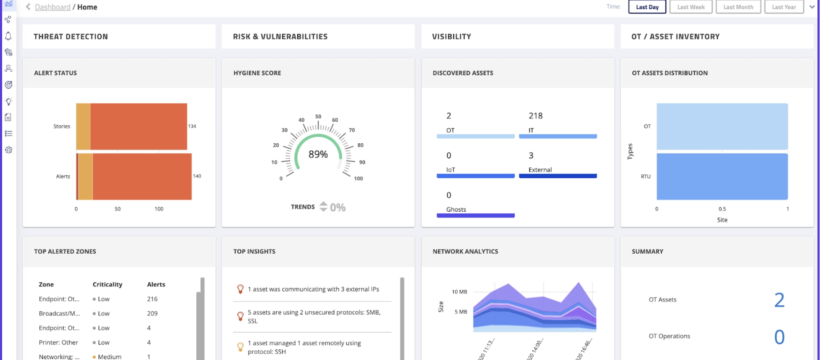820x360 pixels.
Task: Open the Risk & Vulnerabilities section header
Action: [x=318, y=37]
